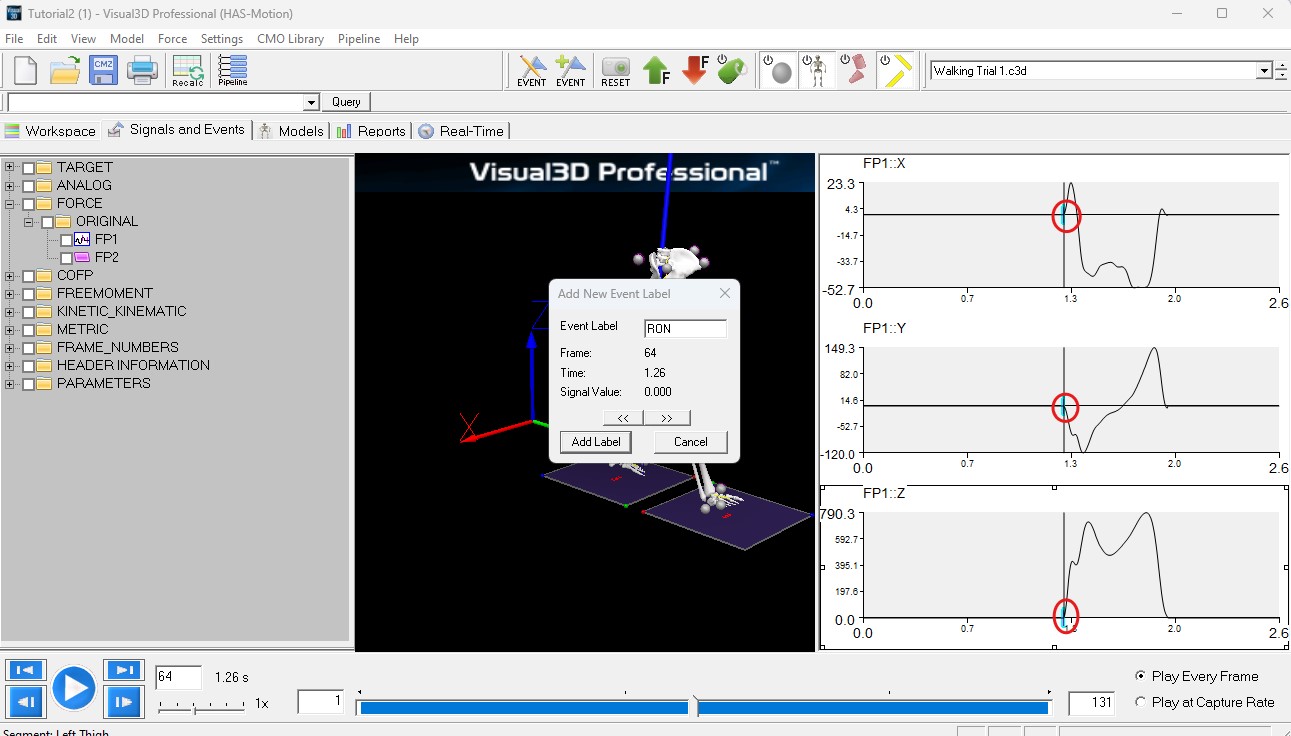Close the Add New Event Label dialog

(x=725, y=293)
